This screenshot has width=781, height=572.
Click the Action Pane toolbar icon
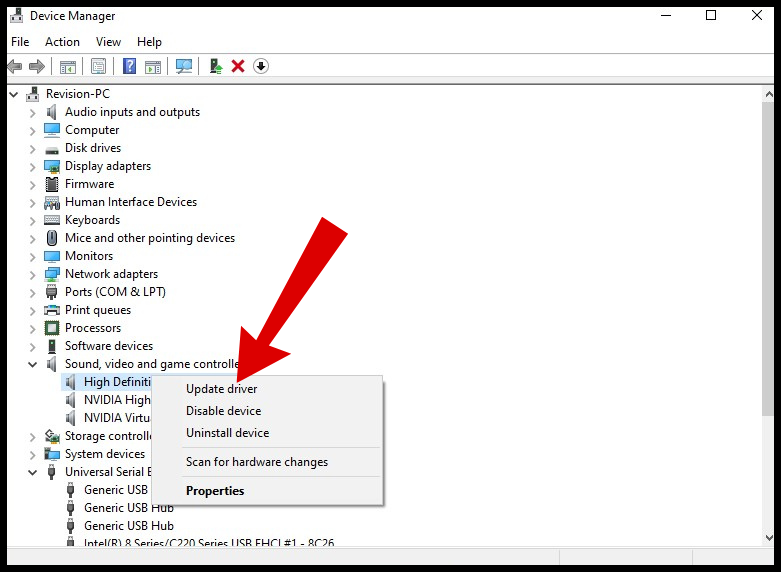tap(153, 67)
